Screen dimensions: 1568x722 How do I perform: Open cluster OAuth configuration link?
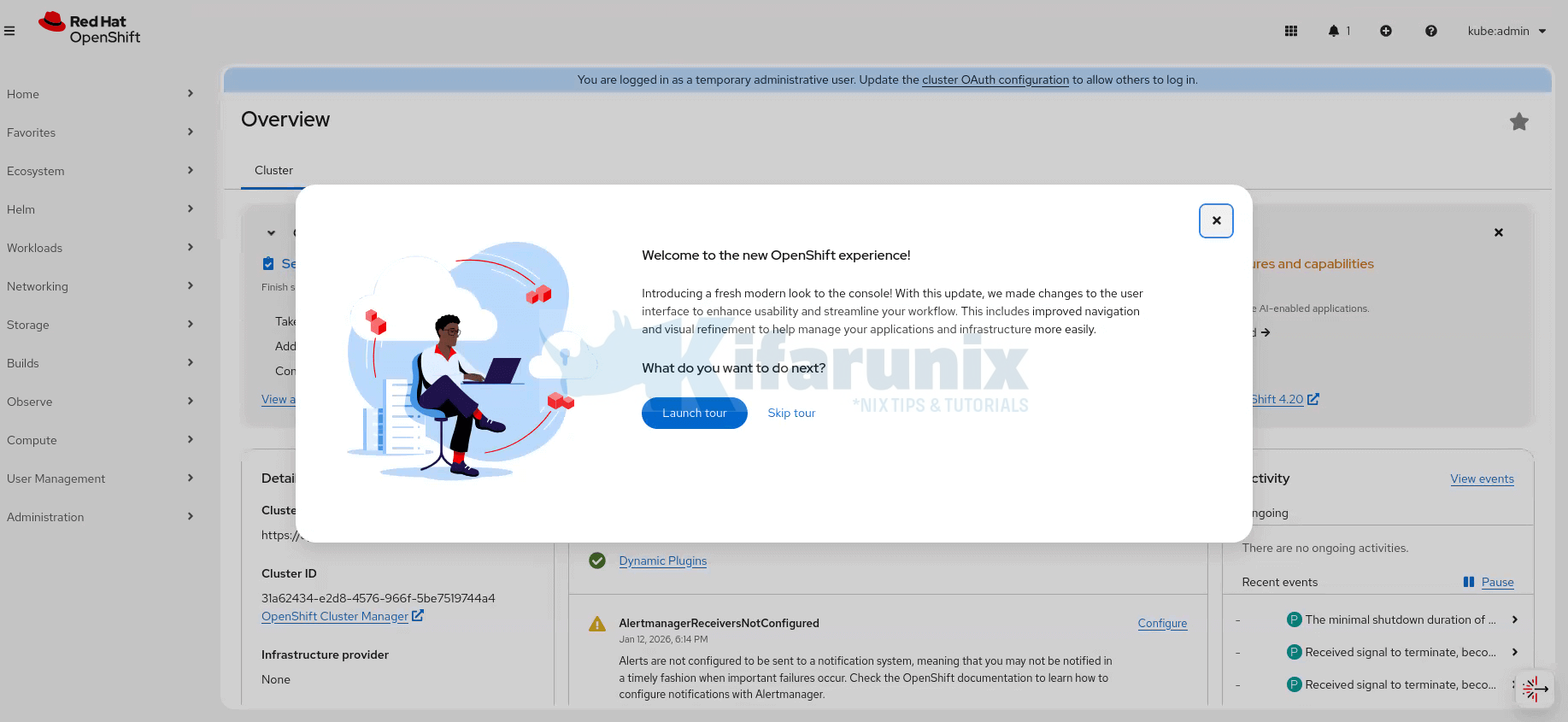pyautogui.click(x=995, y=79)
